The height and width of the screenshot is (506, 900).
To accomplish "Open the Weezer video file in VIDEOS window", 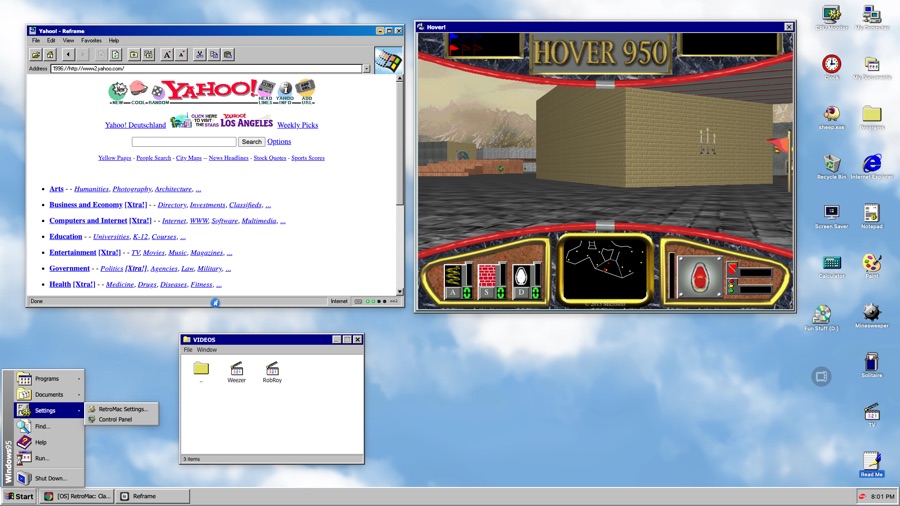I will coord(236,372).
